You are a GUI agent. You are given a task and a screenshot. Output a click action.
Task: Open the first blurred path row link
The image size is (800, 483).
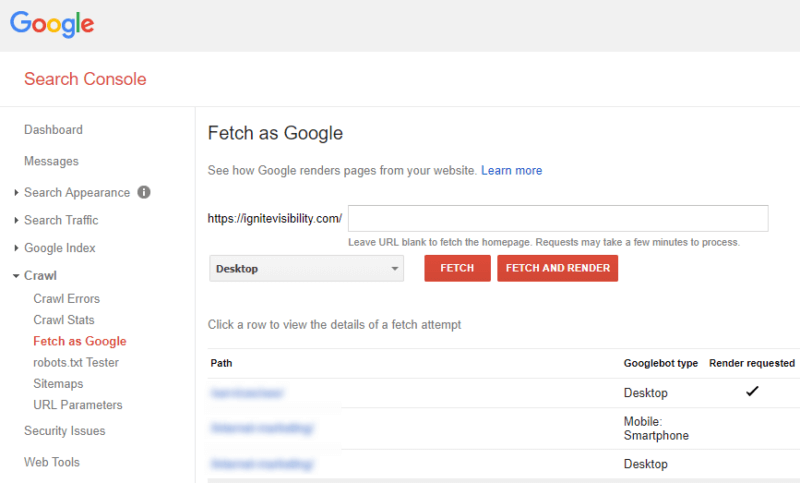click(x=247, y=393)
